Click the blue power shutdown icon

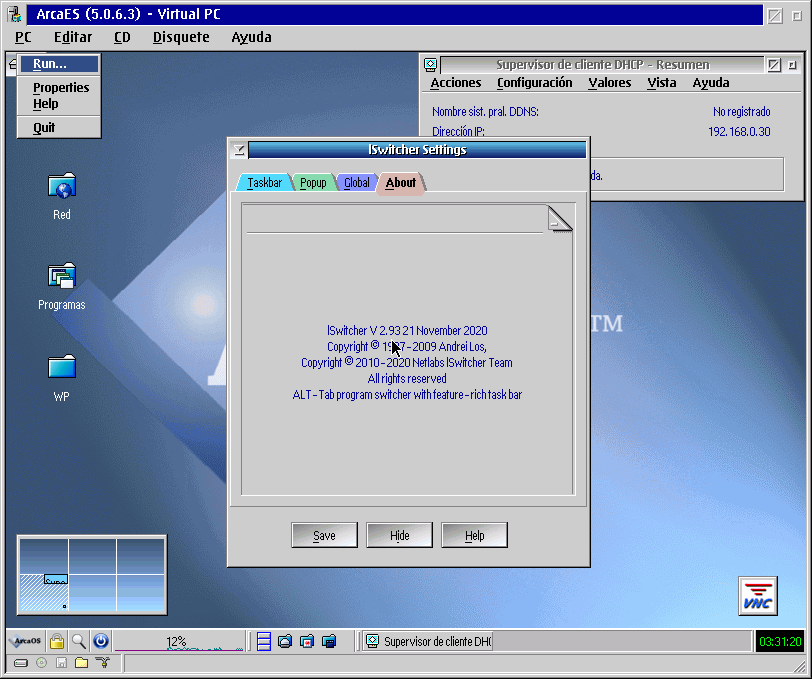[x=101, y=641]
